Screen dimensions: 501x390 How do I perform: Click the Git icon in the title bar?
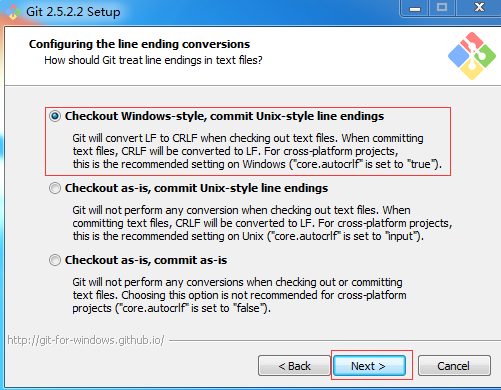(13, 12)
